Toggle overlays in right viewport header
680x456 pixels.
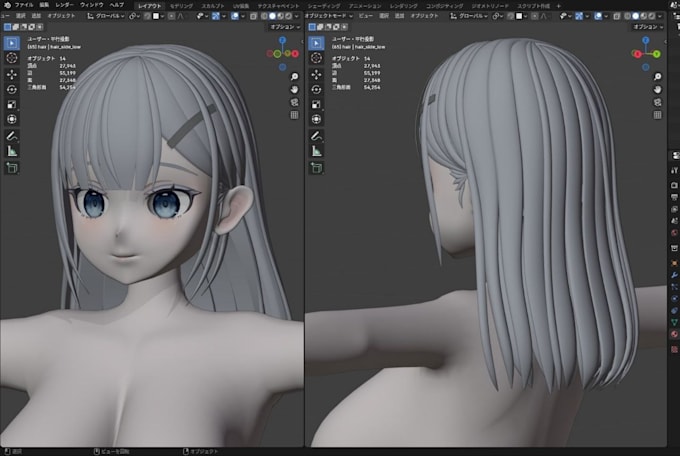coord(598,16)
